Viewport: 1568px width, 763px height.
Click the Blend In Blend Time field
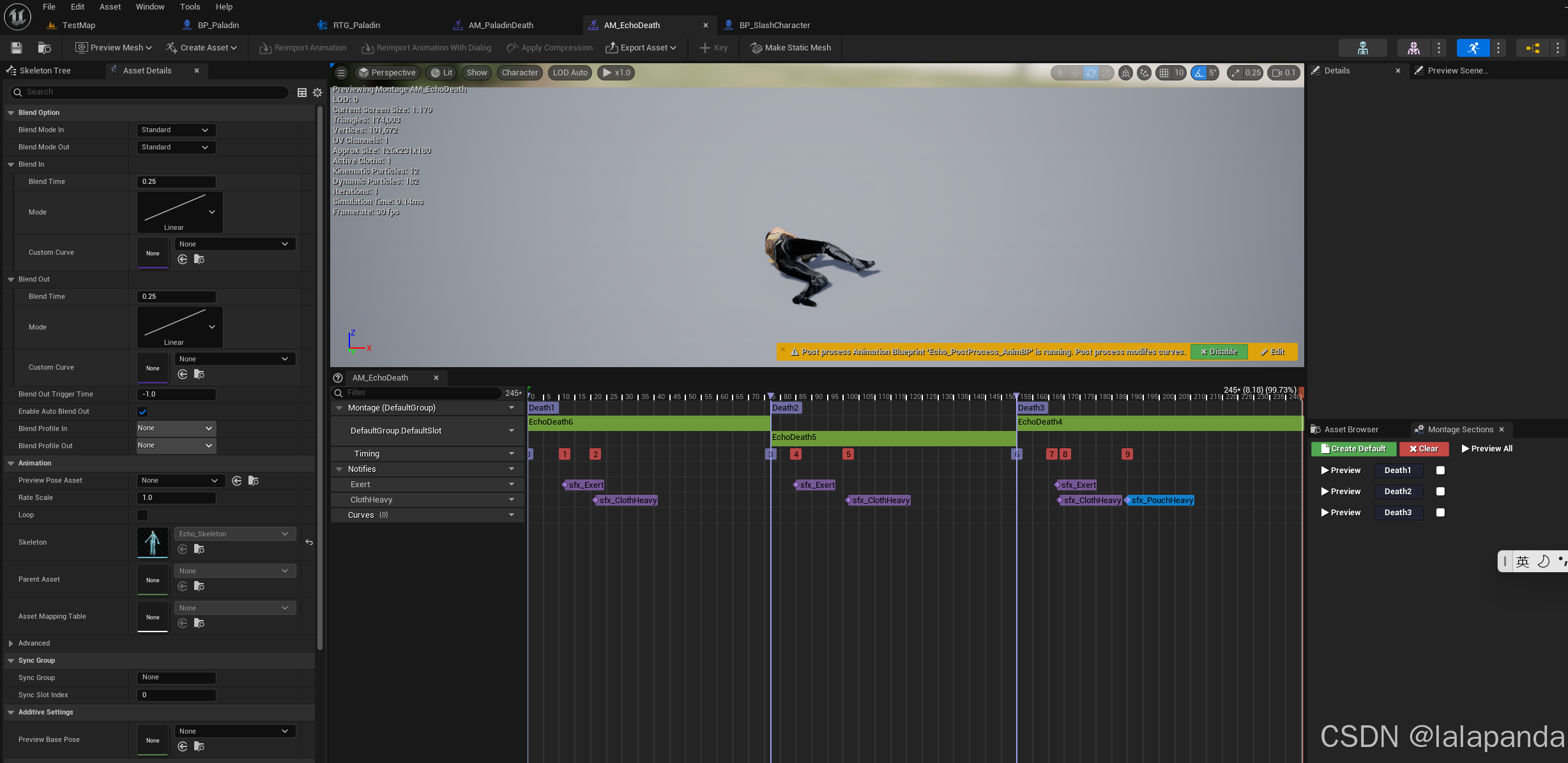tap(176, 182)
